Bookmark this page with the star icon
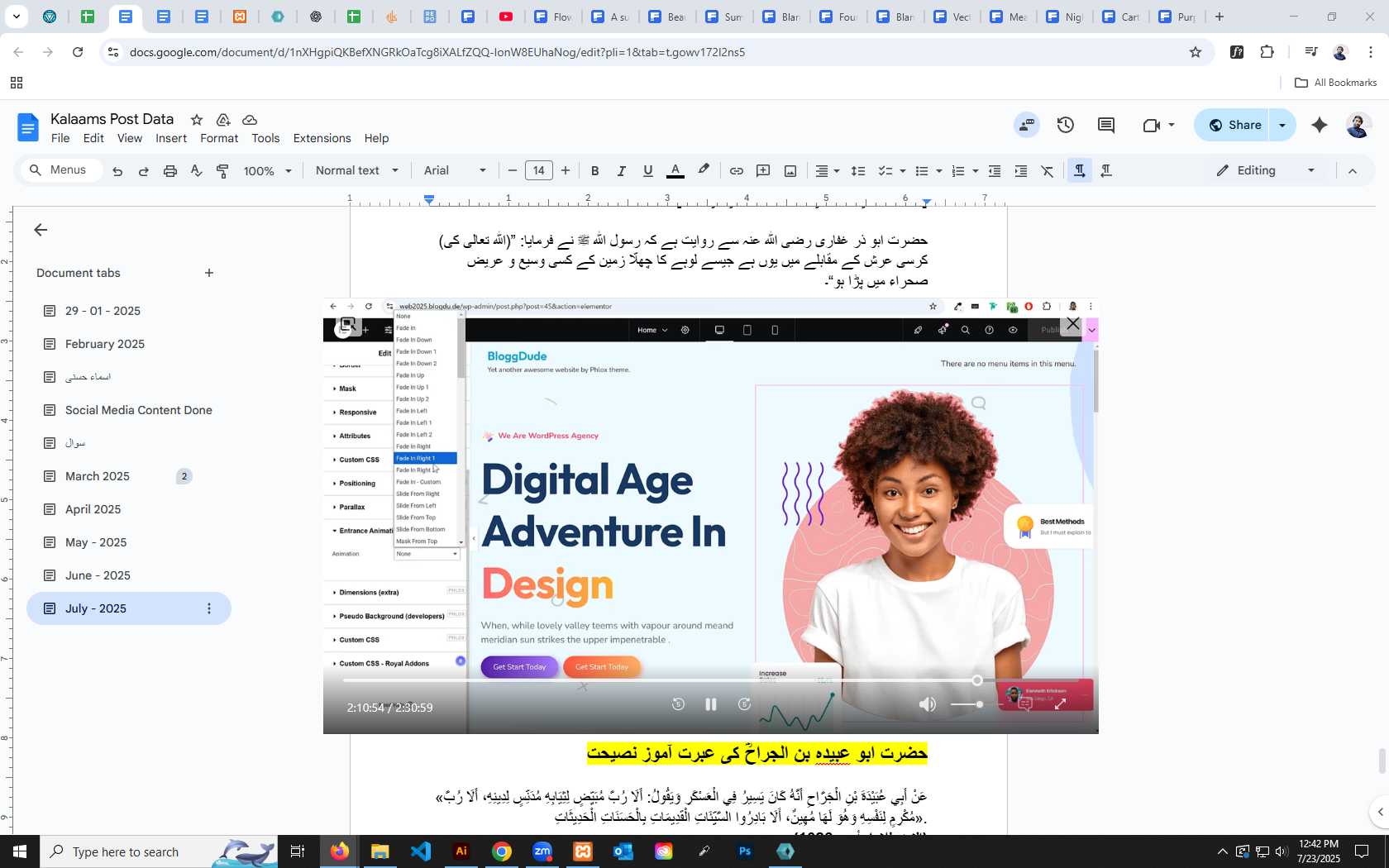1389x868 pixels. click(1196, 52)
